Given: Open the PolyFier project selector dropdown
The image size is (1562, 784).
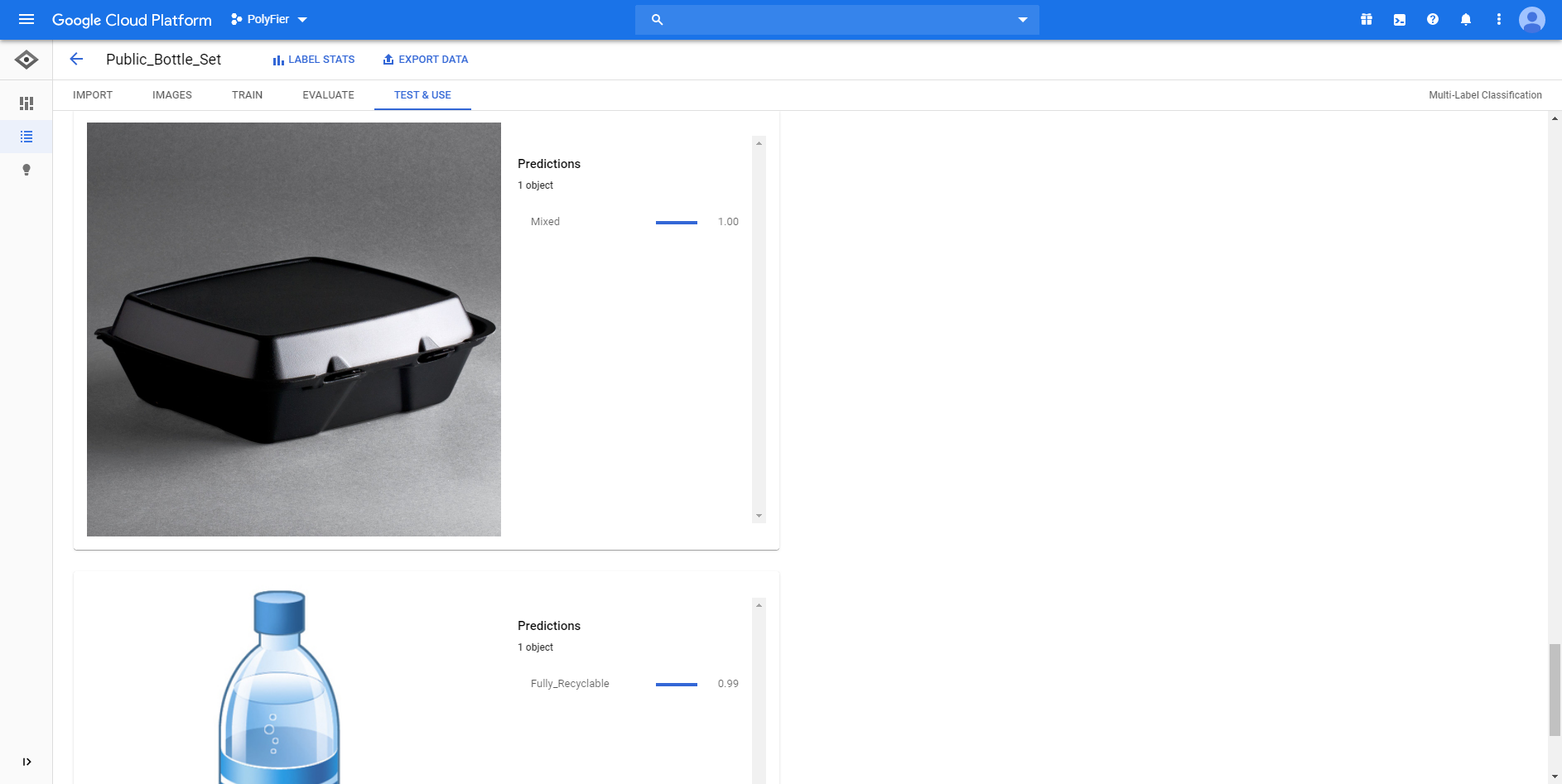Looking at the screenshot, I should click(x=269, y=19).
